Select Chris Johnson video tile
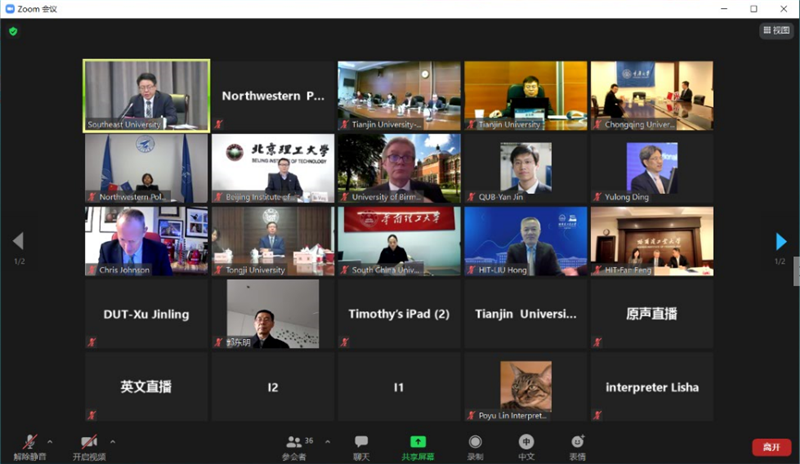The height and width of the screenshot is (464, 800). 146,241
